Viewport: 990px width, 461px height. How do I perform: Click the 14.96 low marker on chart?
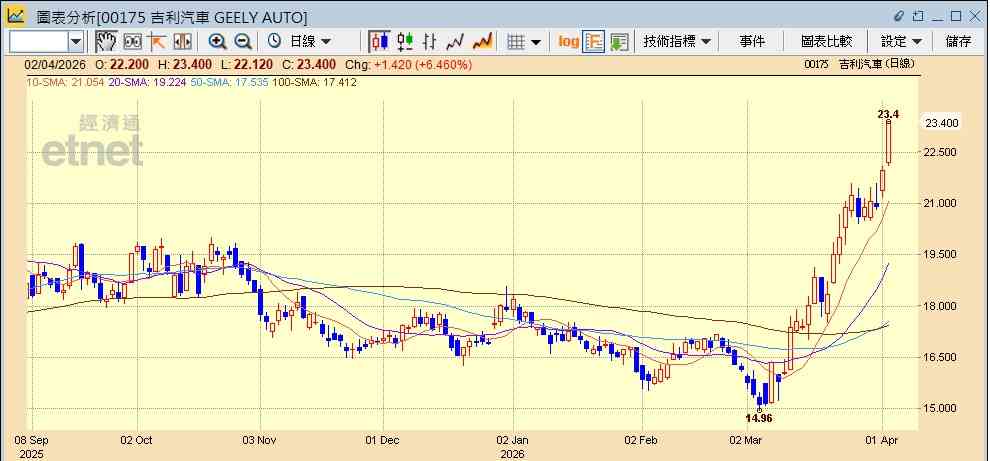click(758, 418)
